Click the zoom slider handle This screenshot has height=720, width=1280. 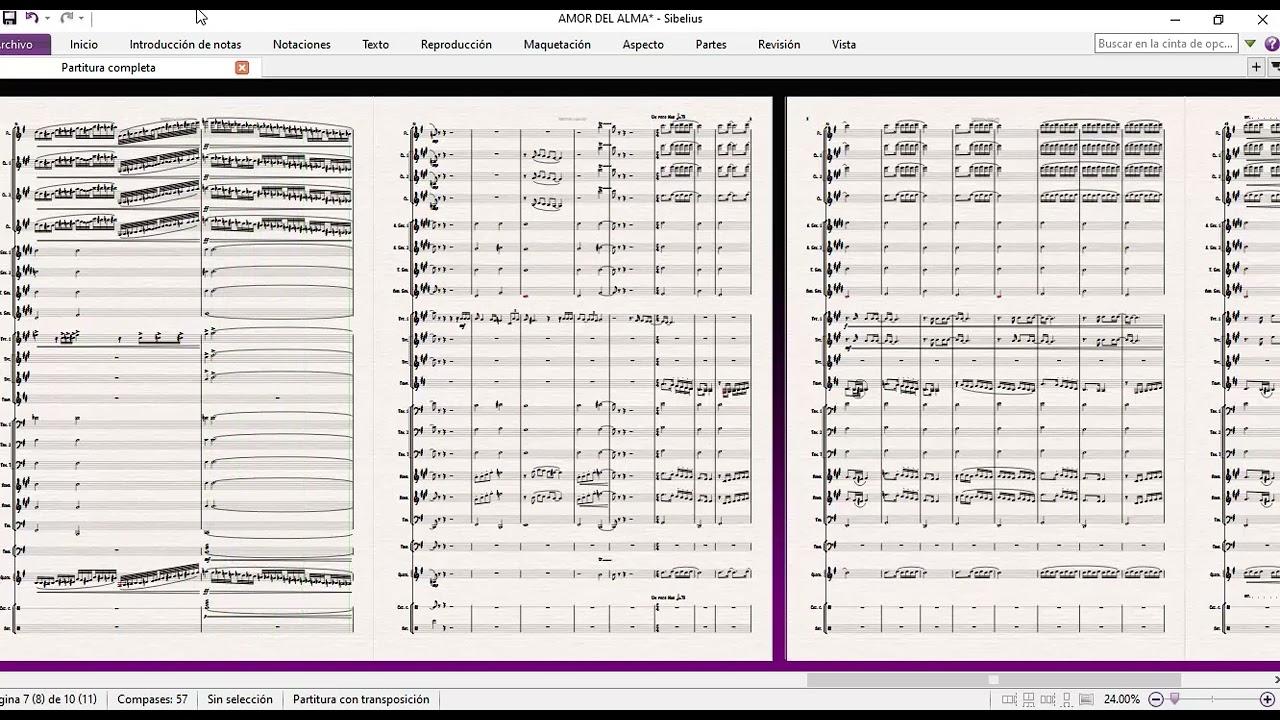coord(1175,699)
